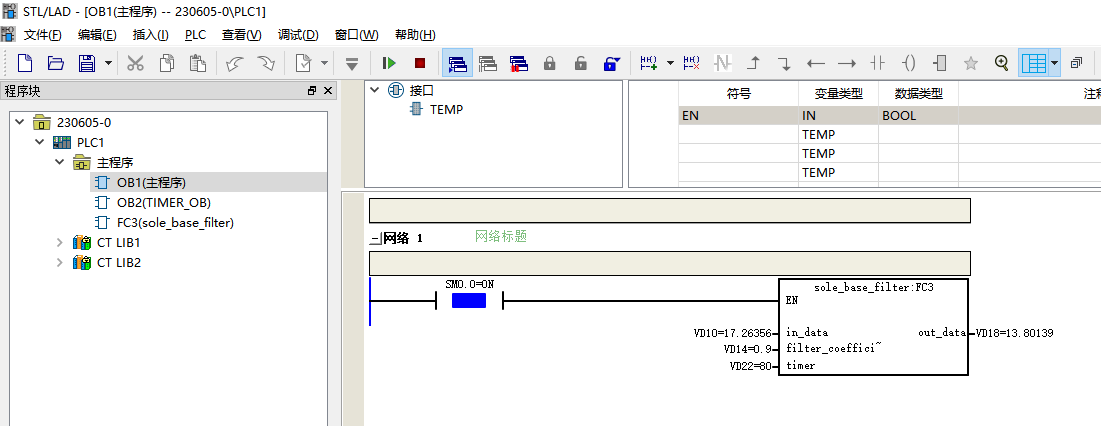This screenshot has width=1101, height=426.
Task: Collapse the 主程序 folder node
Action: click(x=59, y=162)
